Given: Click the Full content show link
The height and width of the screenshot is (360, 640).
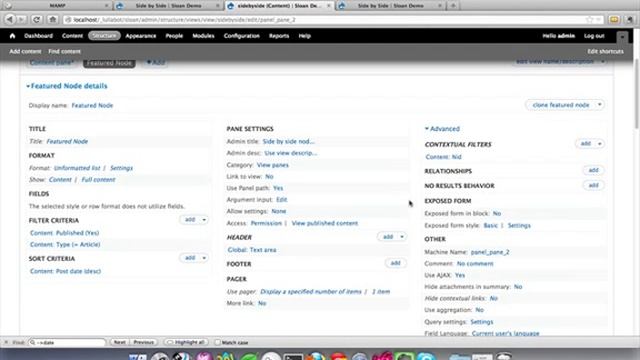Looking at the screenshot, I should click(98, 180).
